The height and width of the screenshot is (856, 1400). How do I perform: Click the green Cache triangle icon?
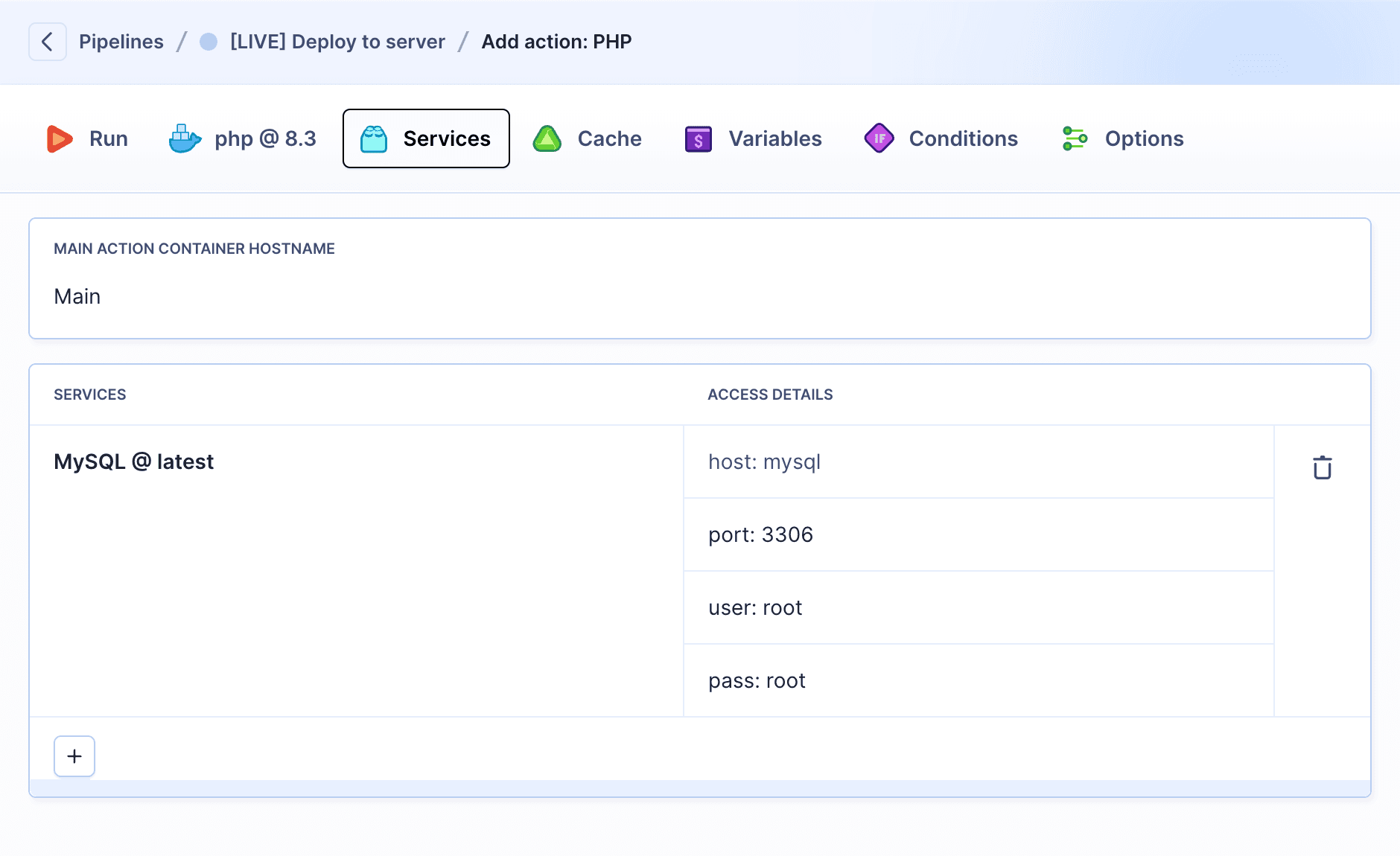point(547,138)
